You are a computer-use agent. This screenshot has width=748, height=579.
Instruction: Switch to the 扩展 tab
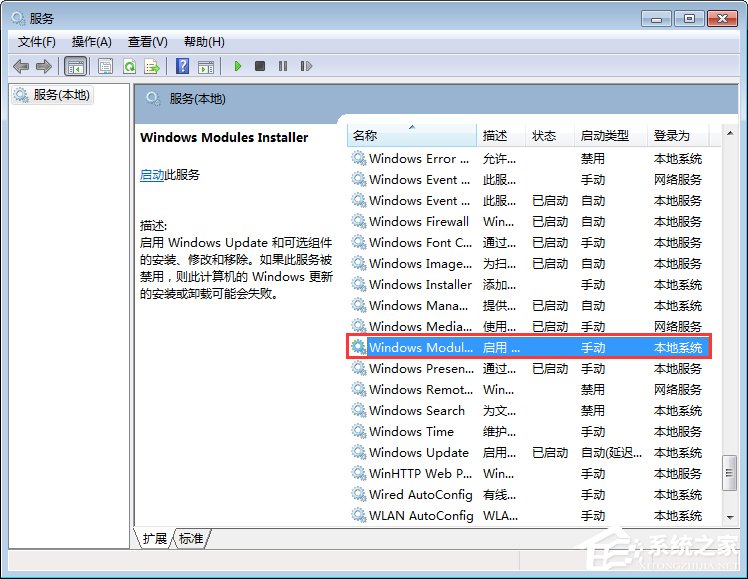(x=154, y=538)
